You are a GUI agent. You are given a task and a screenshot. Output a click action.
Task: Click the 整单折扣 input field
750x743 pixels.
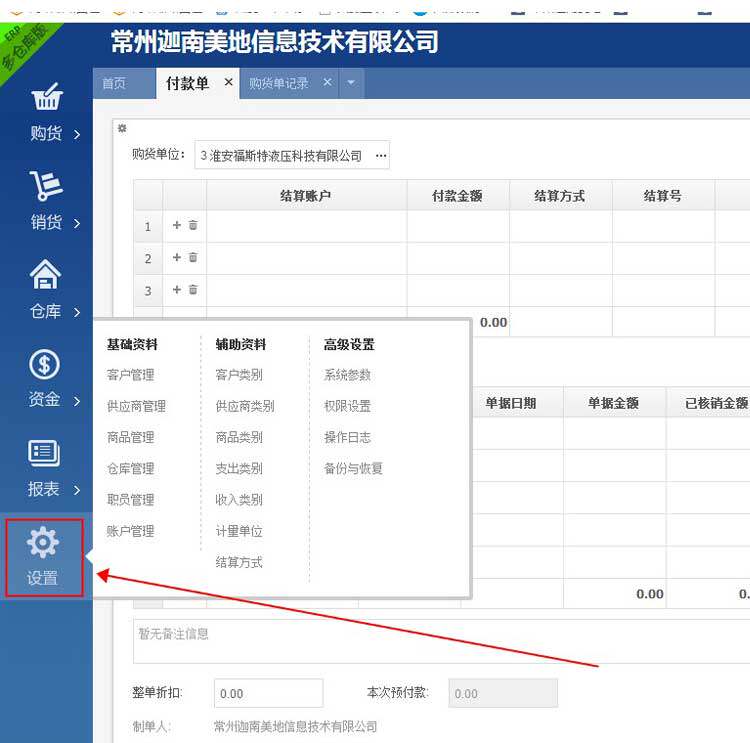click(x=268, y=693)
